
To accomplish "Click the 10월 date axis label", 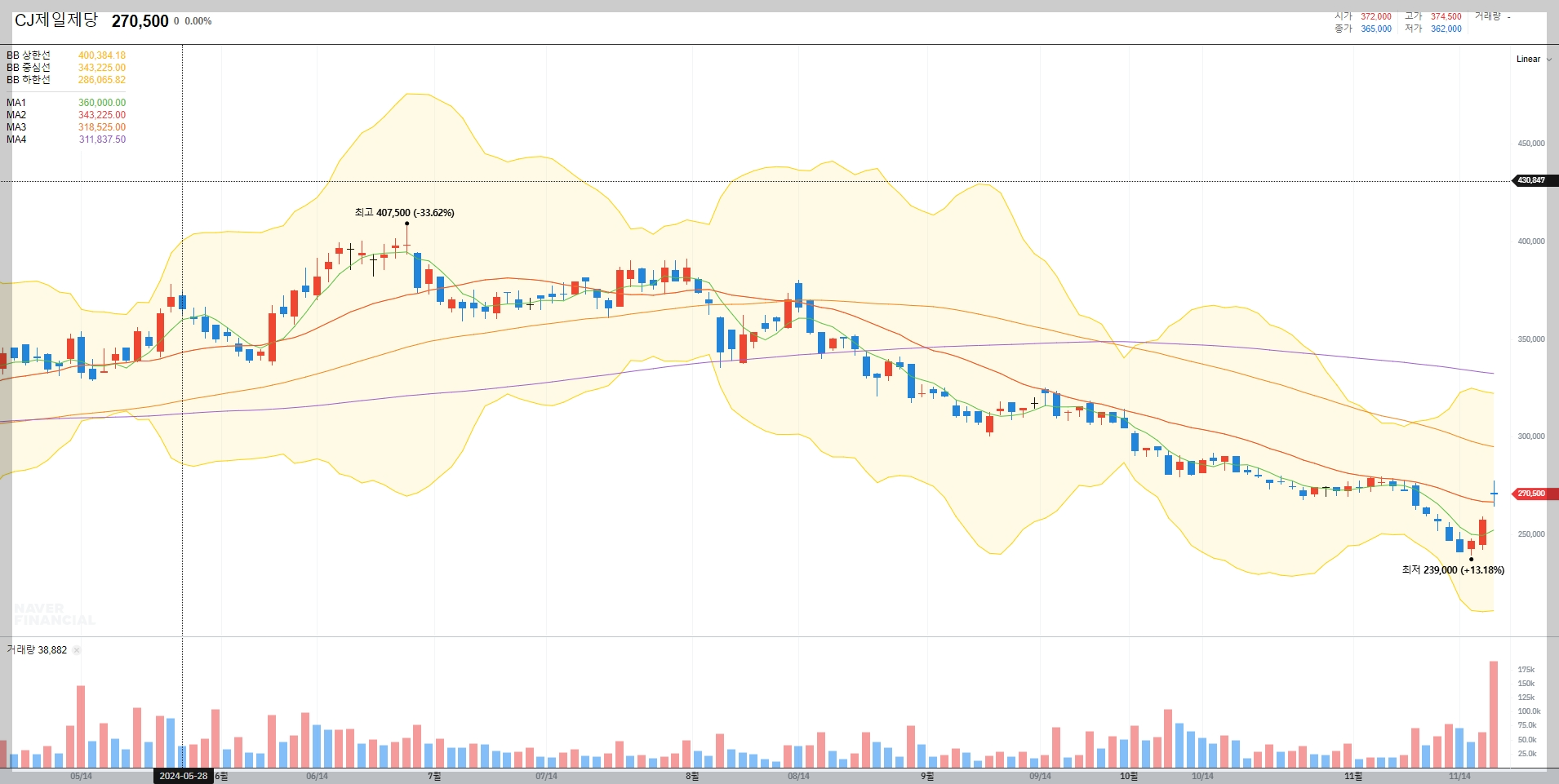I will click(x=1129, y=777).
